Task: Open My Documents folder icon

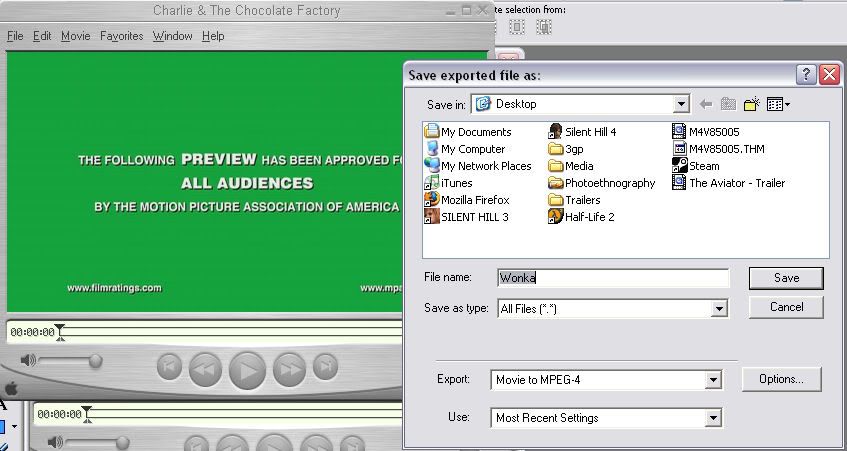Action: click(432, 132)
